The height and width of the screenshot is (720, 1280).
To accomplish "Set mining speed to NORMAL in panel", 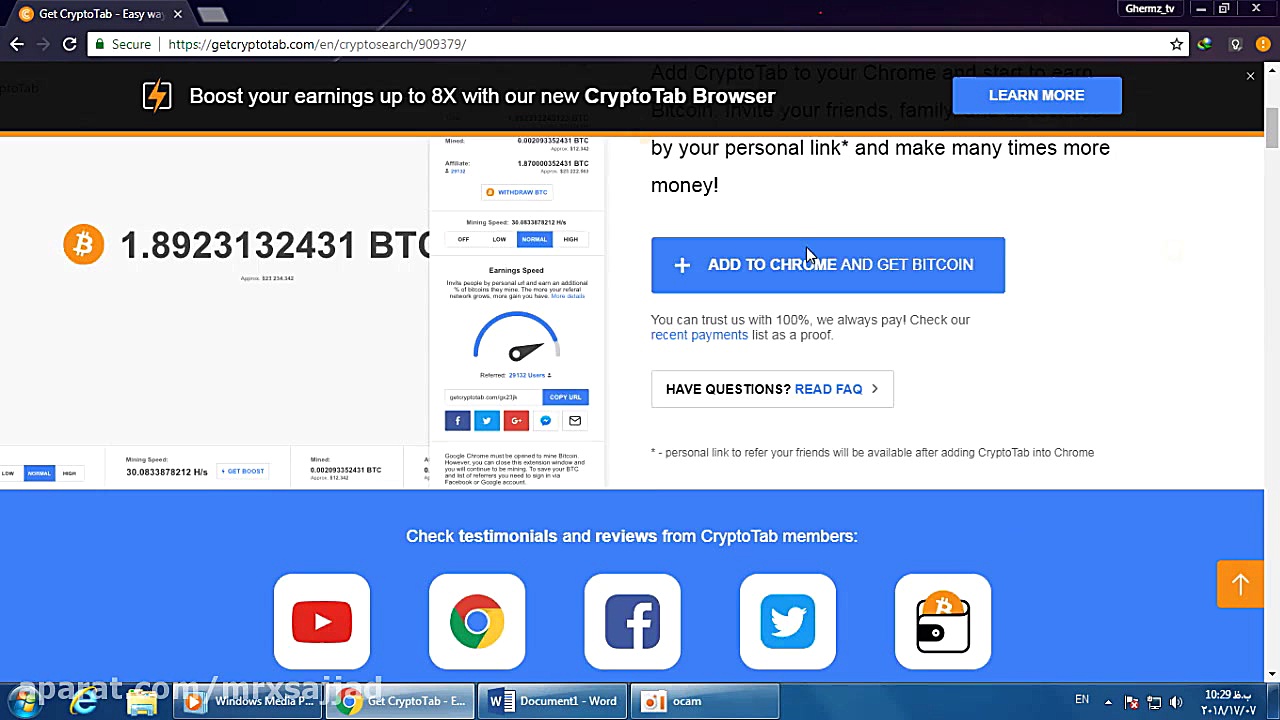I will 534,239.
